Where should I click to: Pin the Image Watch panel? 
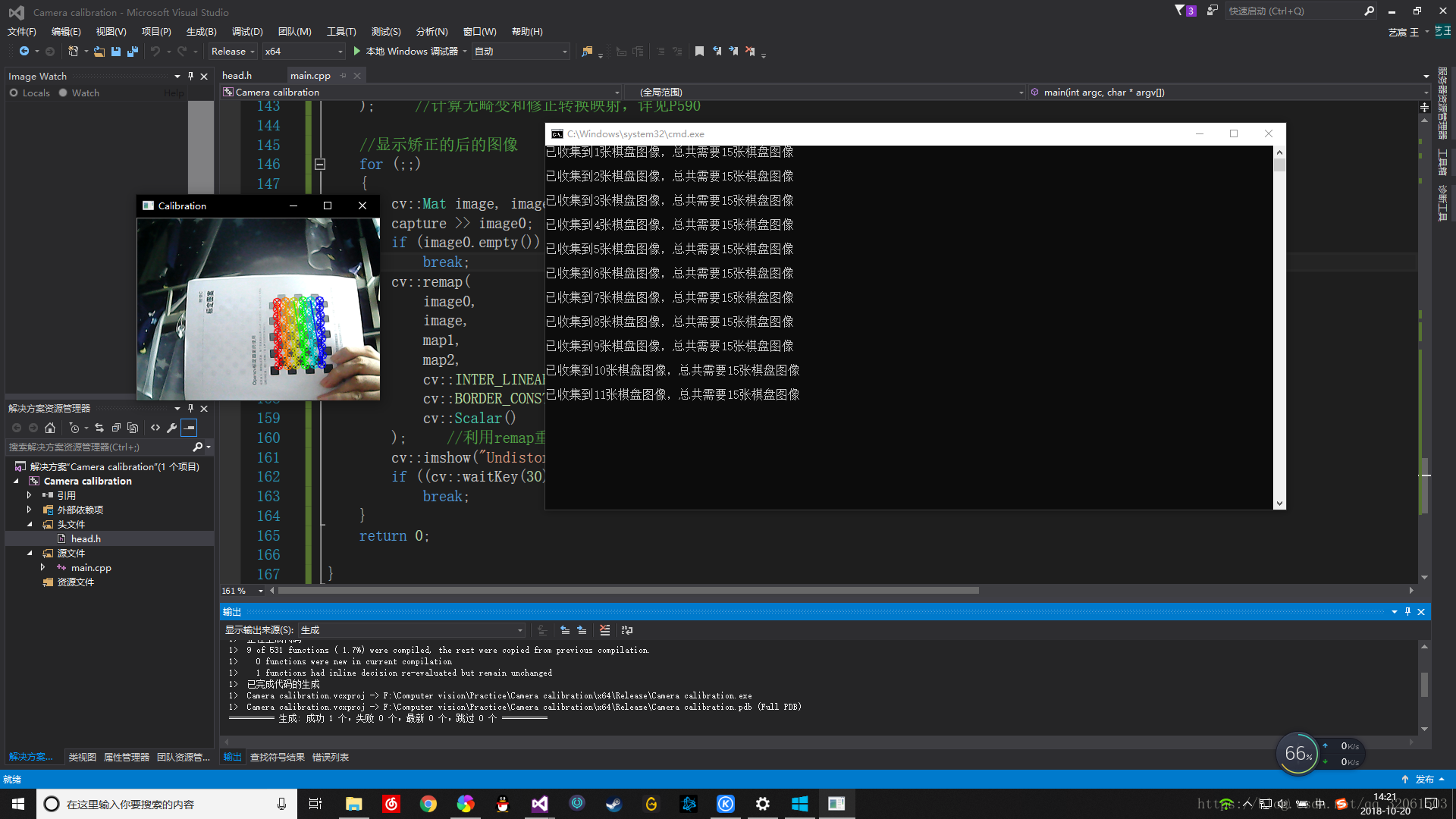190,76
